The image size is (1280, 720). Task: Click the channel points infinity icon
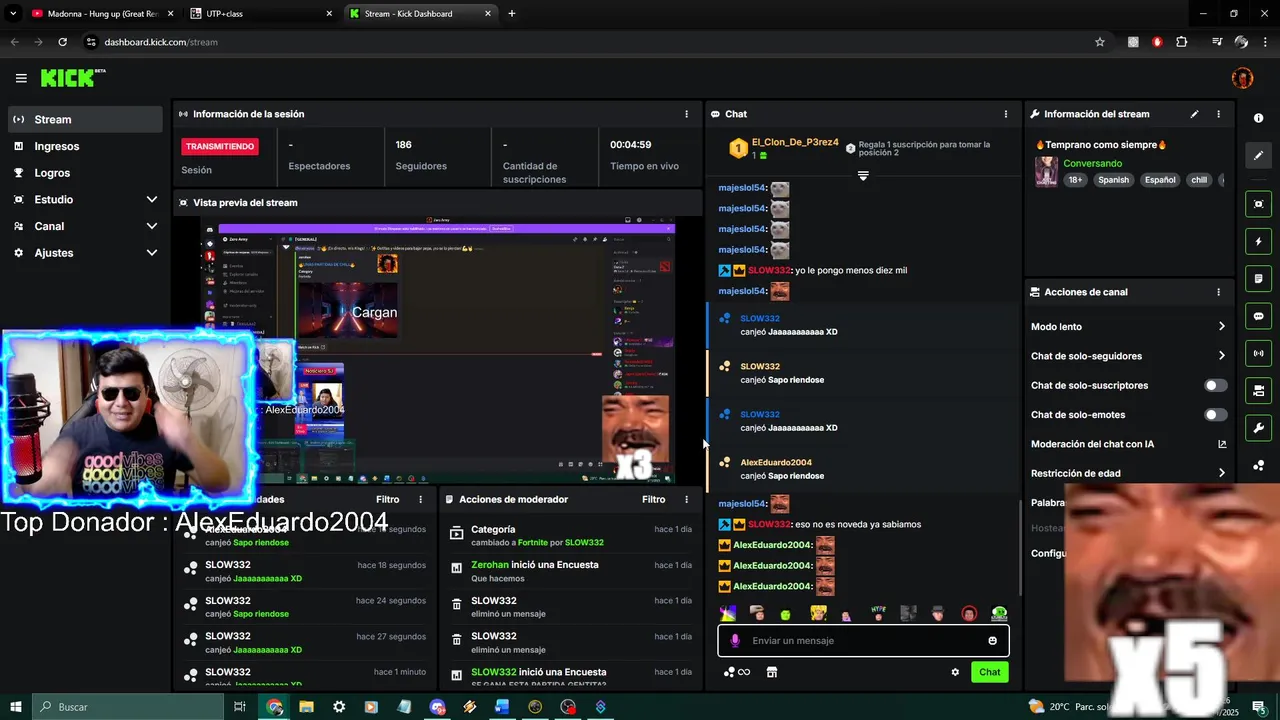[737, 672]
